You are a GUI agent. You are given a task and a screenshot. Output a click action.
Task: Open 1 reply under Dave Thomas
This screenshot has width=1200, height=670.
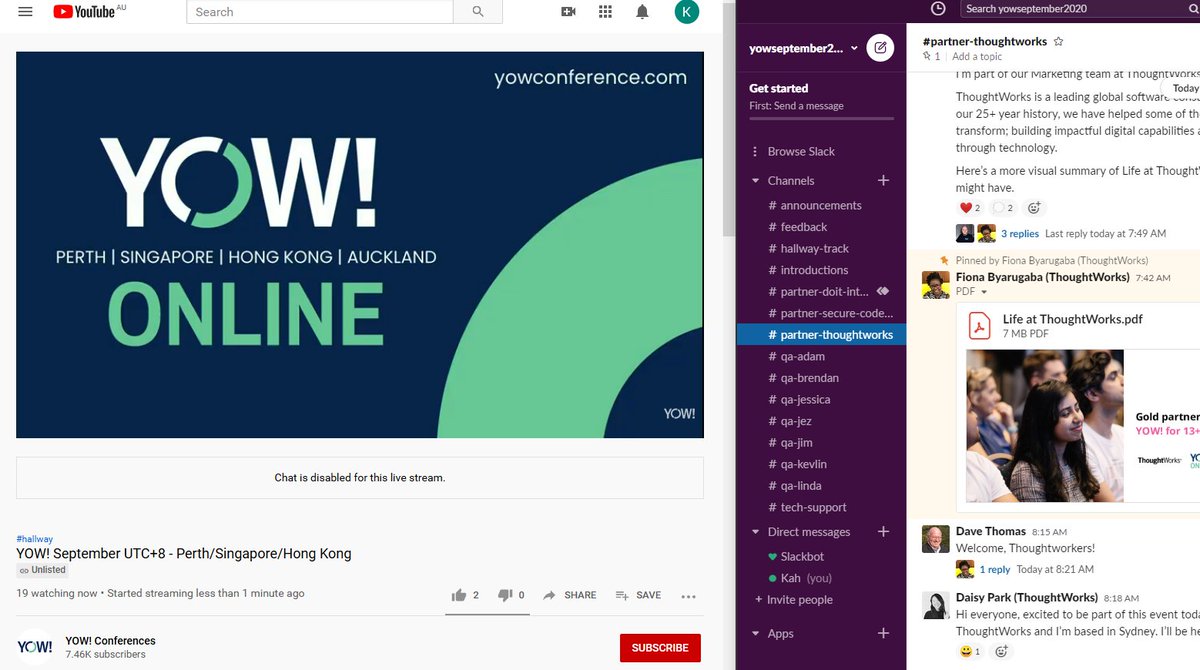tap(994, 569)
